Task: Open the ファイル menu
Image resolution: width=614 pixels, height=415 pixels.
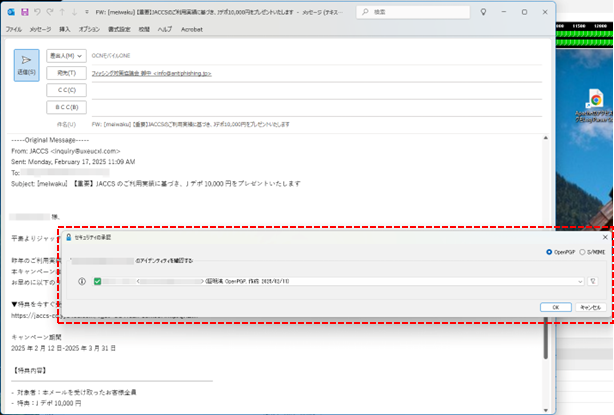Action: pyautogui.click(x=14, y=30)
